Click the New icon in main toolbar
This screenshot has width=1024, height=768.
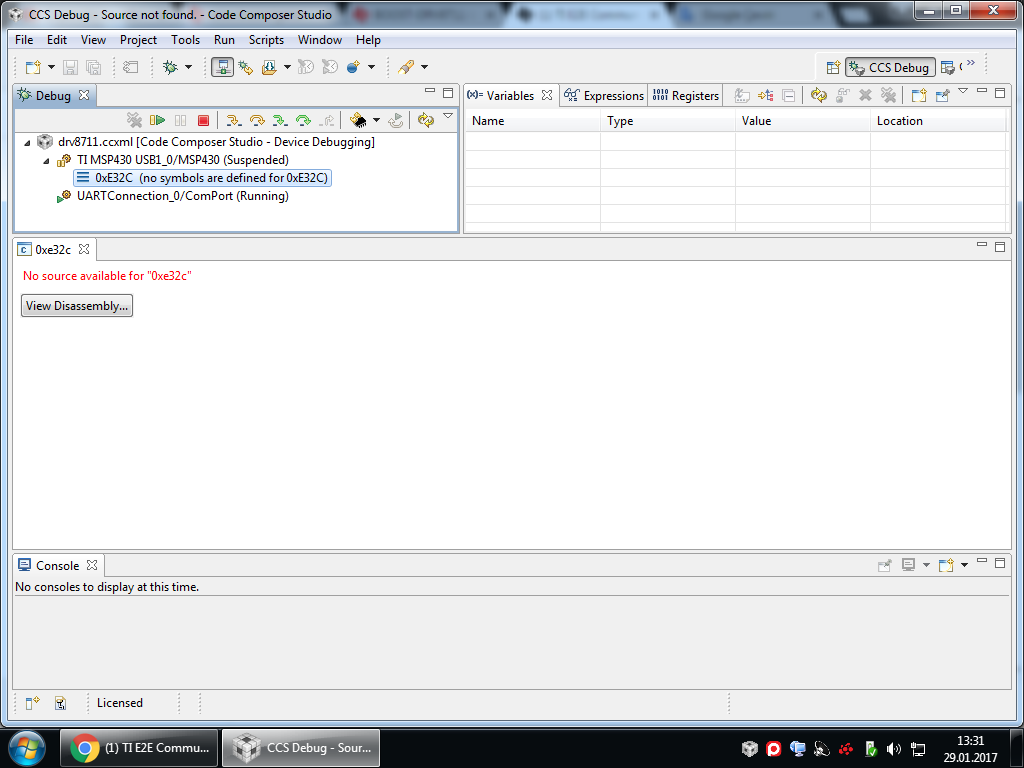(33, 67)
